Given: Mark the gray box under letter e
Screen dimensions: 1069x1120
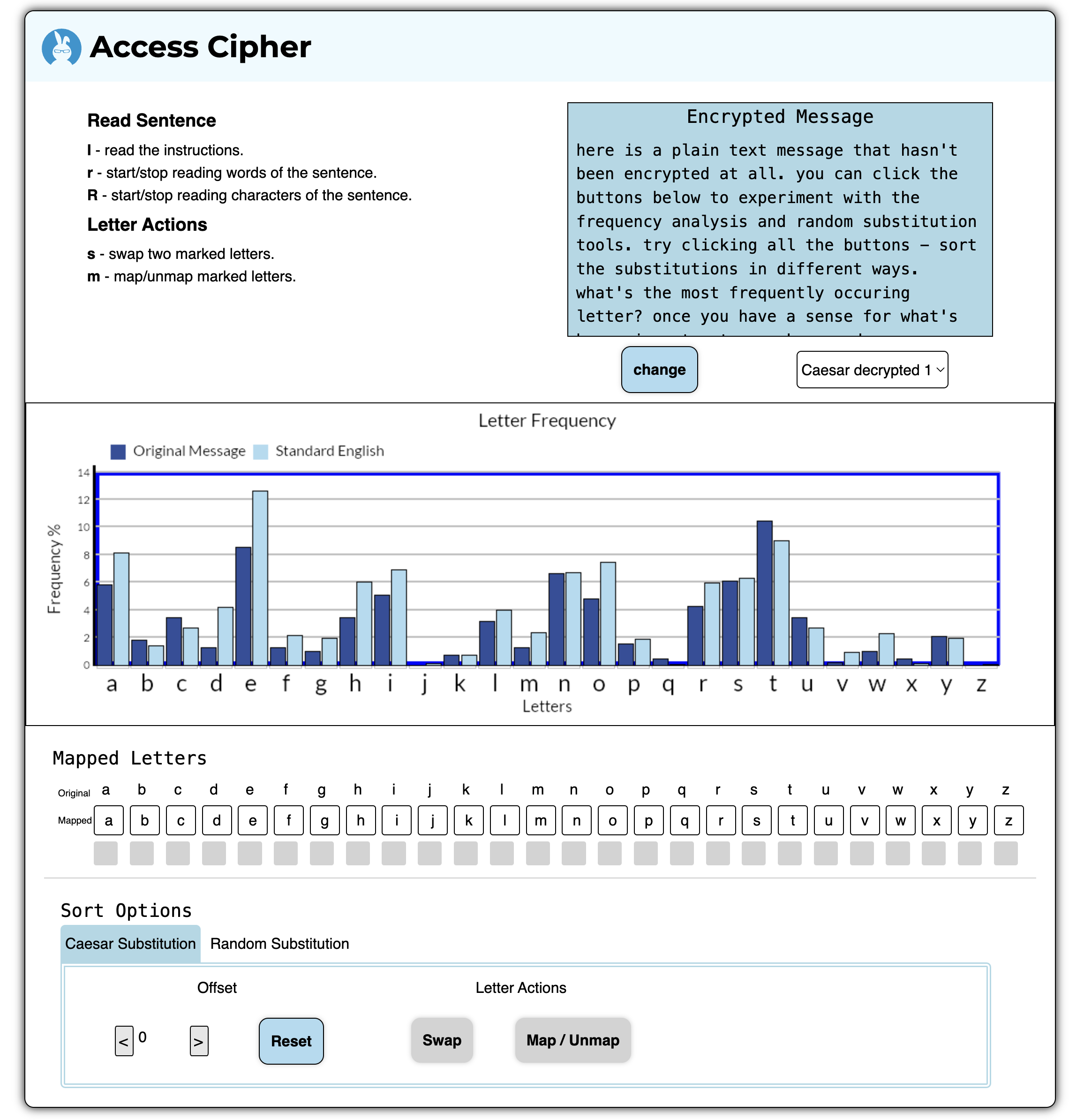Looking at the screenshot, I should point(249,853).
